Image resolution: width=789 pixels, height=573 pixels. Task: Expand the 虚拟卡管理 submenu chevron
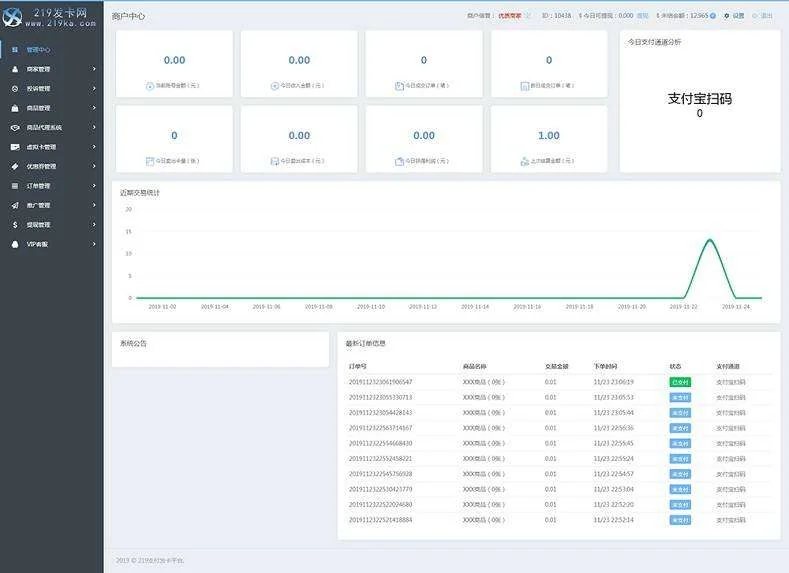tap(94, 147)
